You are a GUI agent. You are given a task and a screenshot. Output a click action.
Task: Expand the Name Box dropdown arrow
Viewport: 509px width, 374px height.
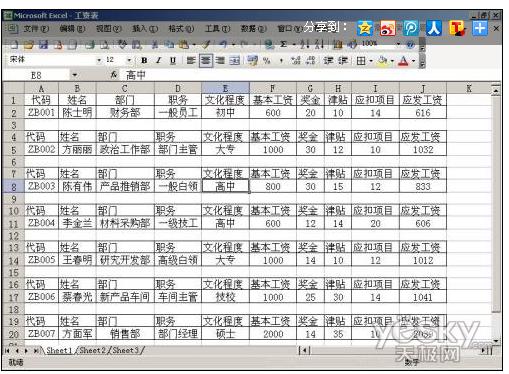pyautogui.click(x=75, y=75)
